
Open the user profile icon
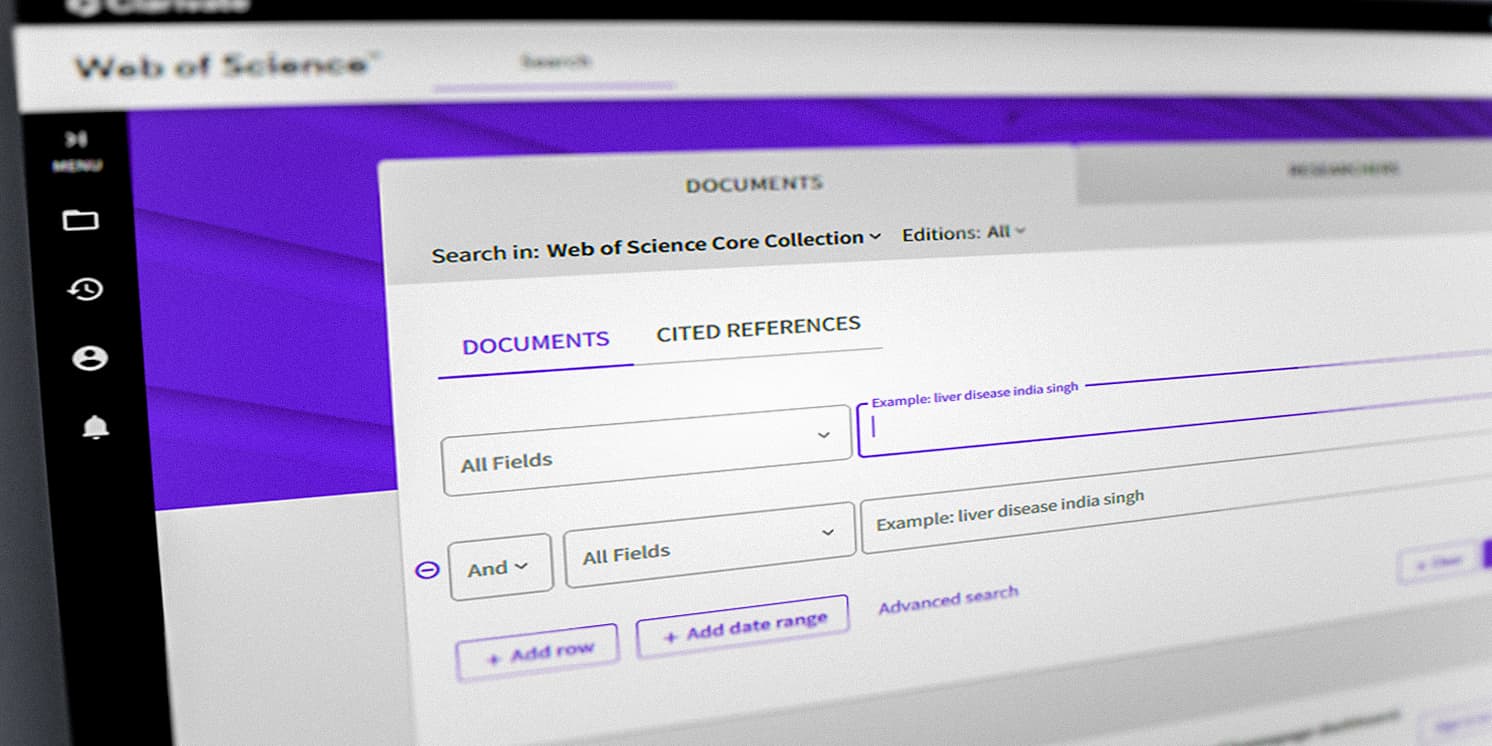click(x=90, y=358)
